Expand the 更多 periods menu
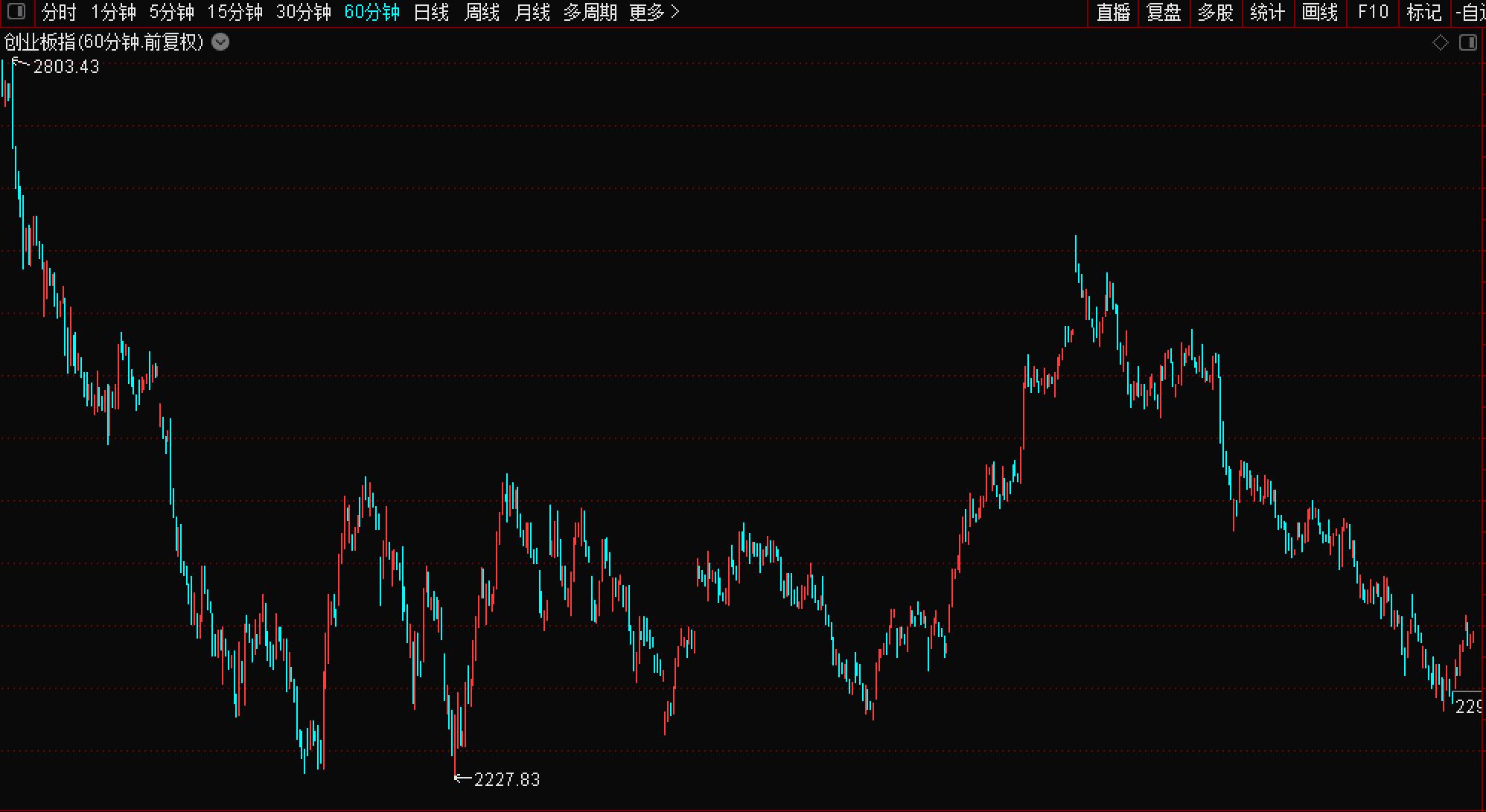This screenshot has width=1486, height=812. point(654,12)
